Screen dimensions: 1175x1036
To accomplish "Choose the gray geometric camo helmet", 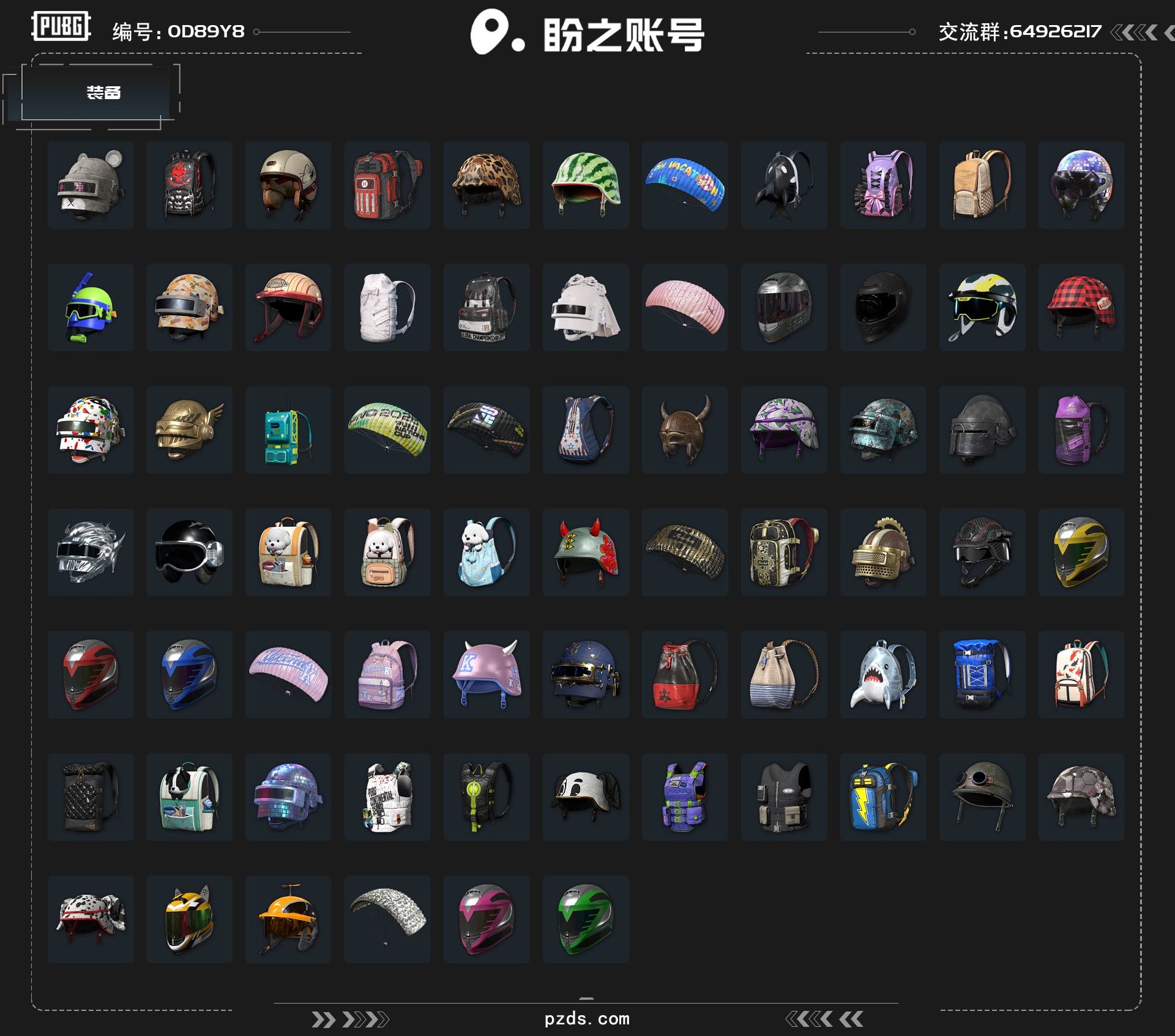I will (x=1081, y=797).
